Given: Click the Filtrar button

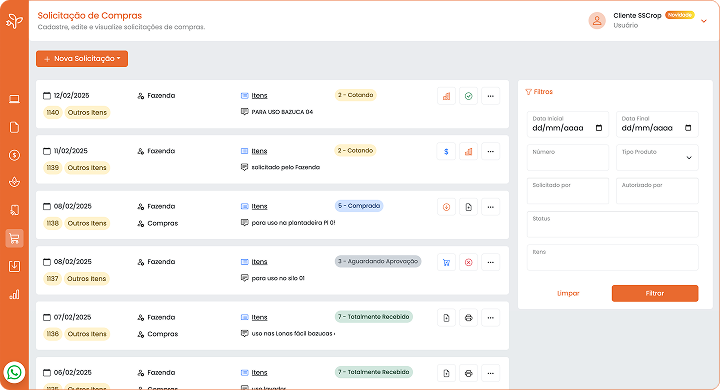Looking at the screenshot, I should [x=655, y=294].
